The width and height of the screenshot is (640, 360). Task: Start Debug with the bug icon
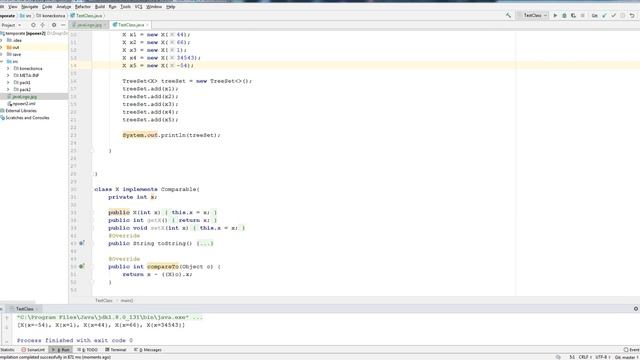click(x=564, y=16)
